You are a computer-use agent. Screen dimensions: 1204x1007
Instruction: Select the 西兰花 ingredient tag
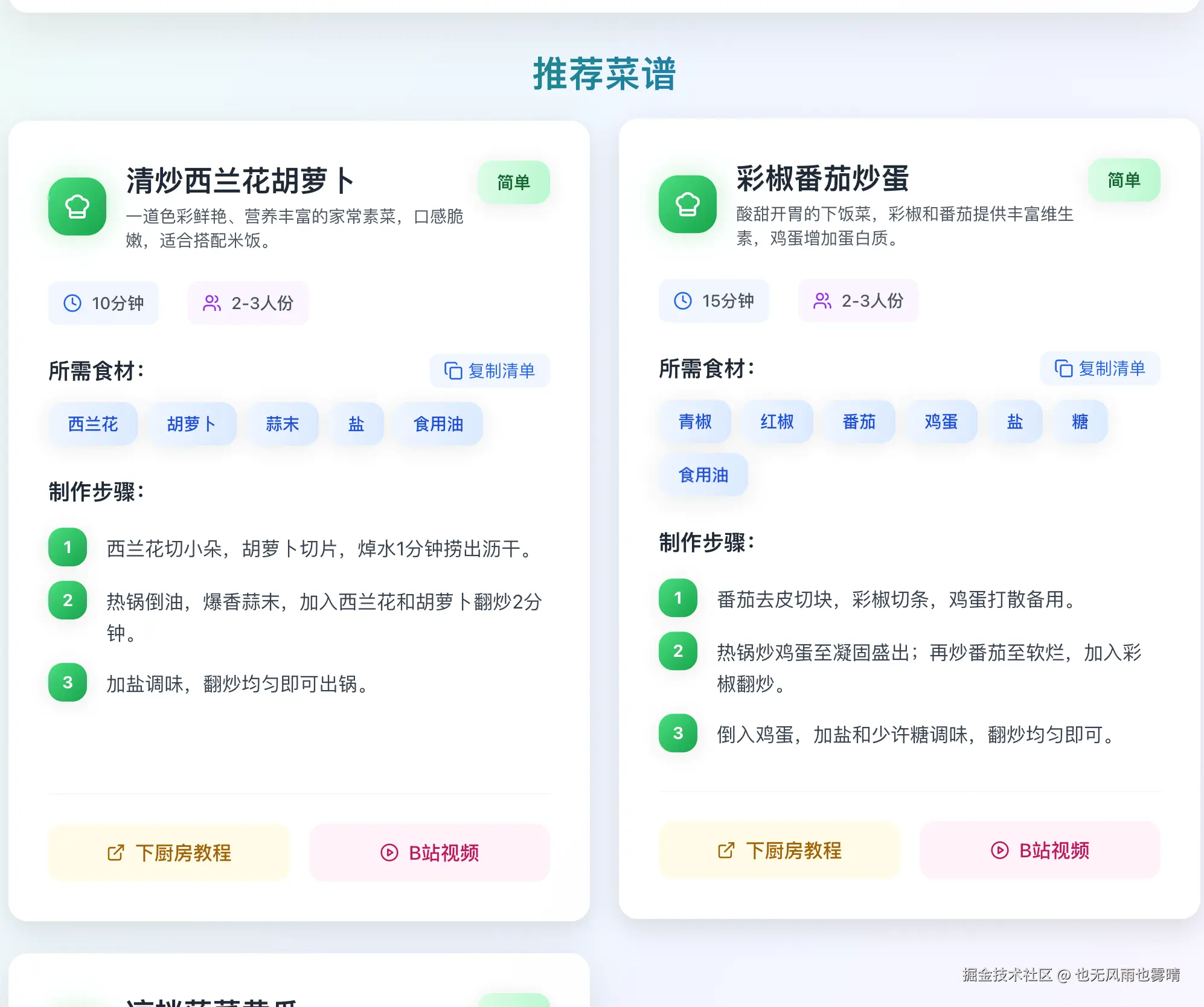click(93, 424)
